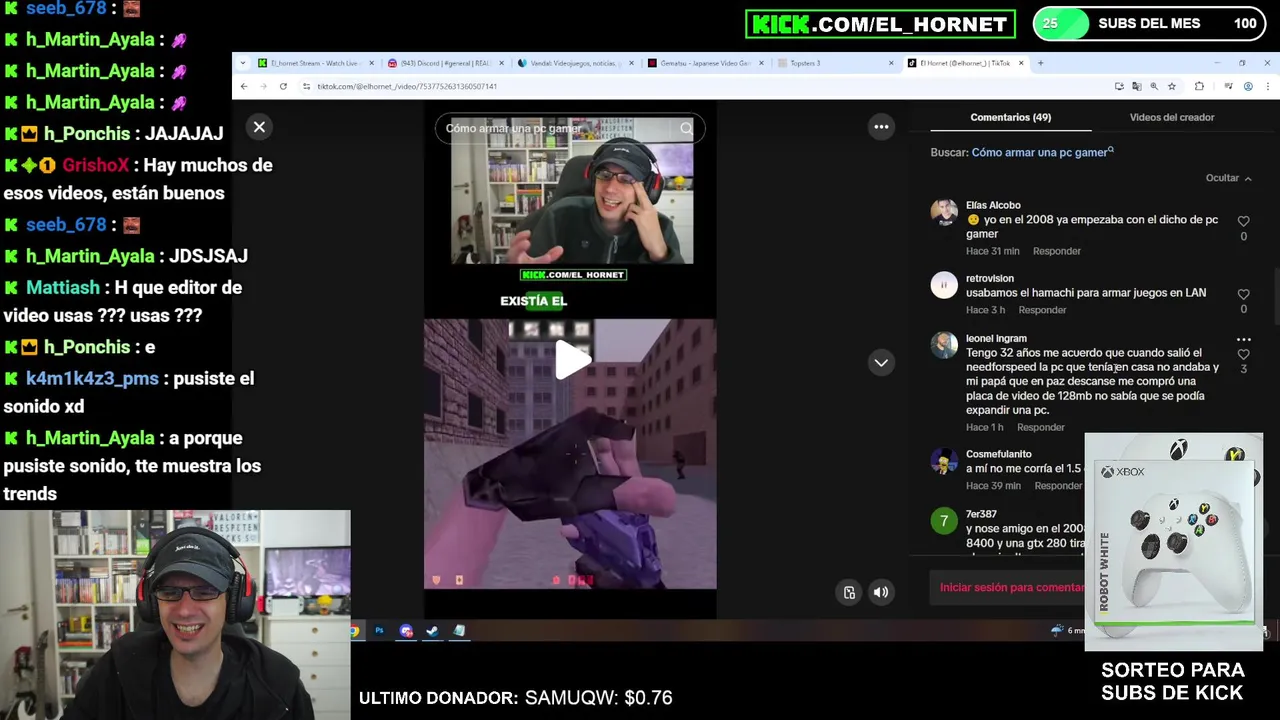The image size is (1280, 720).
Task: Open options dots on leonel ingram's comment
Action: pyautogui.click(x=1243, y=340)
